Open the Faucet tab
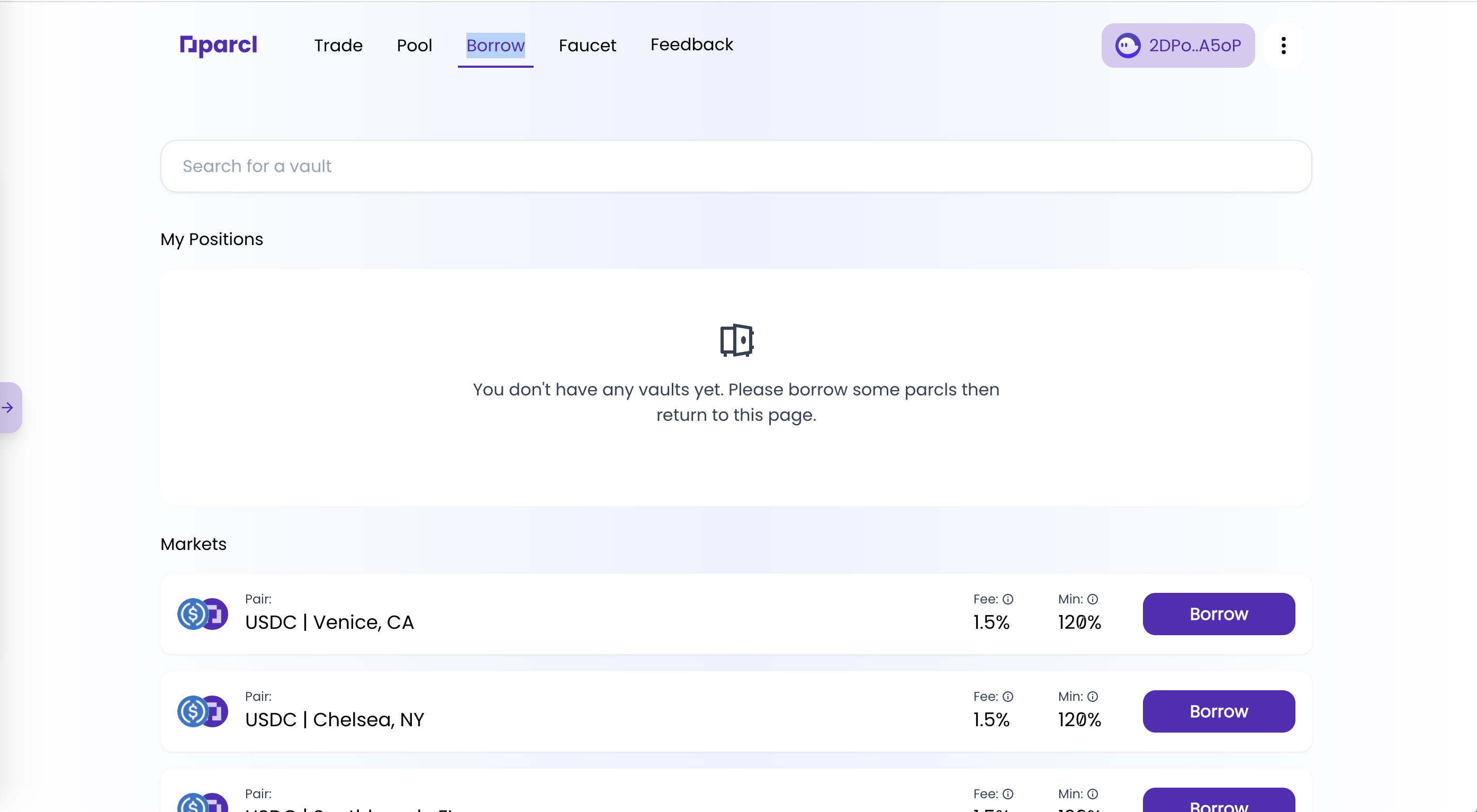1477x812 pixels. [x=587, y=46]
